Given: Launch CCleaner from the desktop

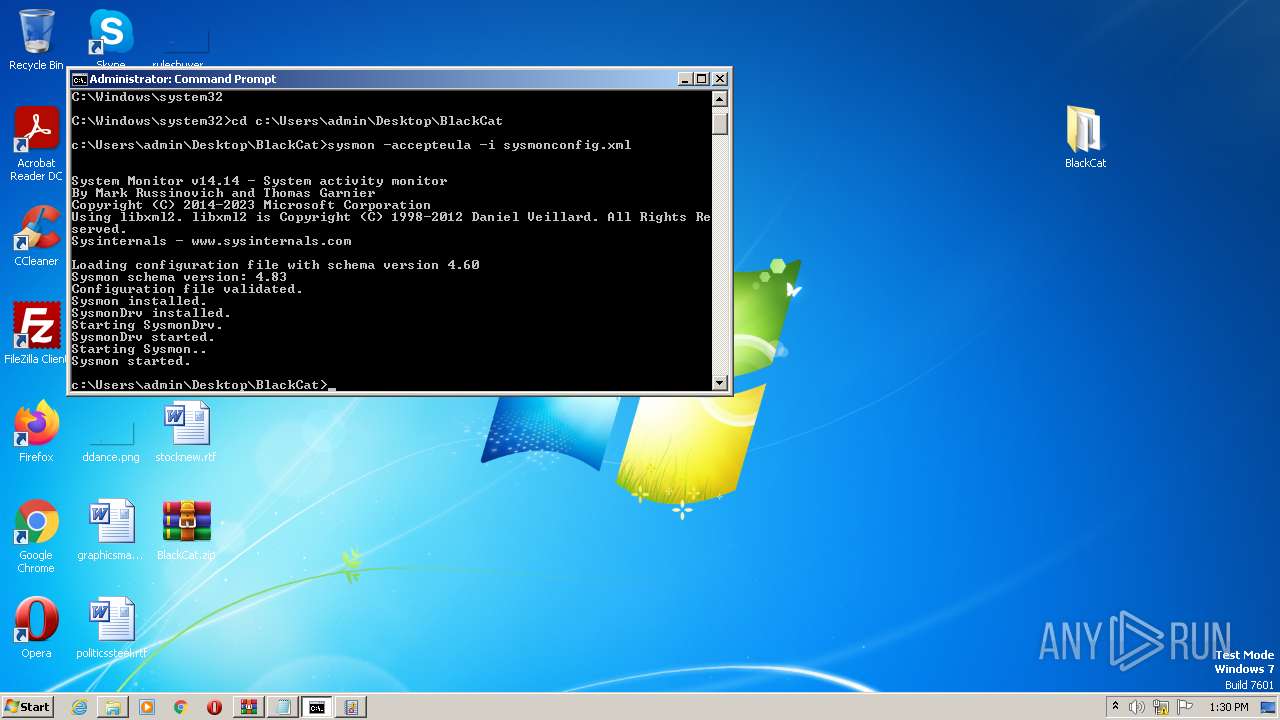Looking at the screenshot, I should [36, 236].
